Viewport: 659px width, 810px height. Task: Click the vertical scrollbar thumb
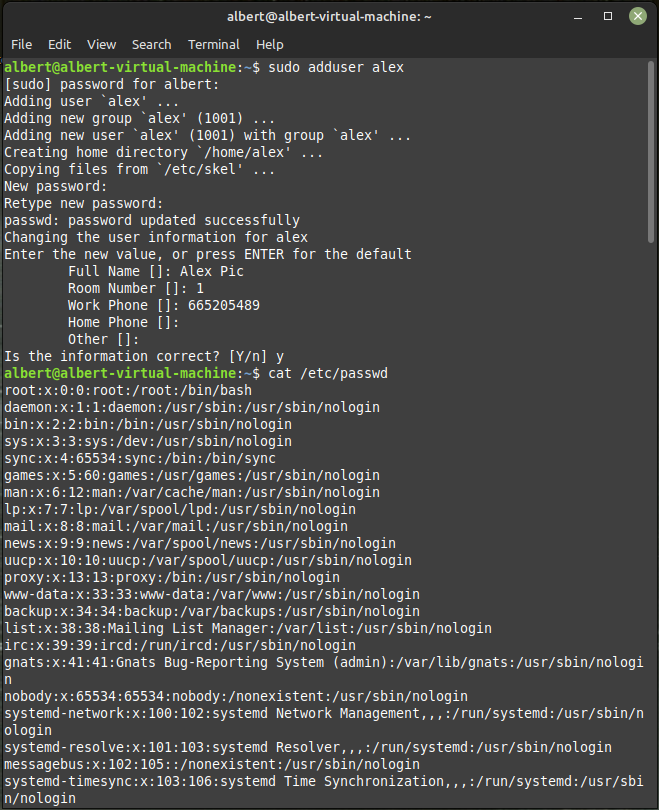[x=650, y=151]
